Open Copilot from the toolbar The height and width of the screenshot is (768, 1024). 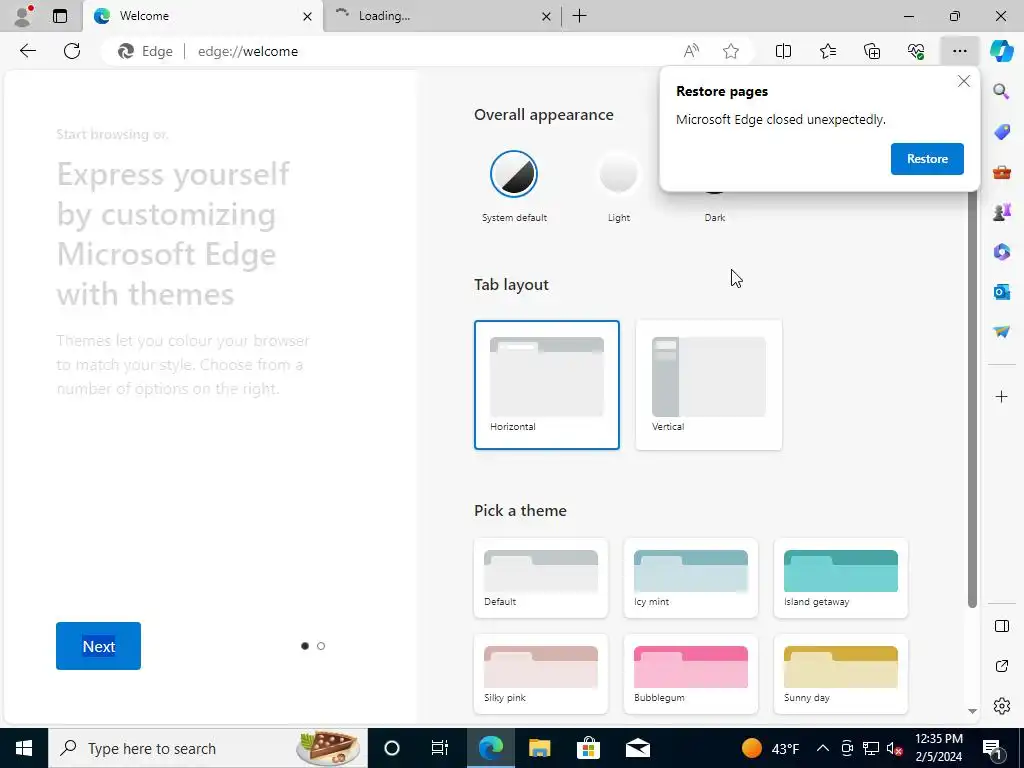tap(1001, 51)
